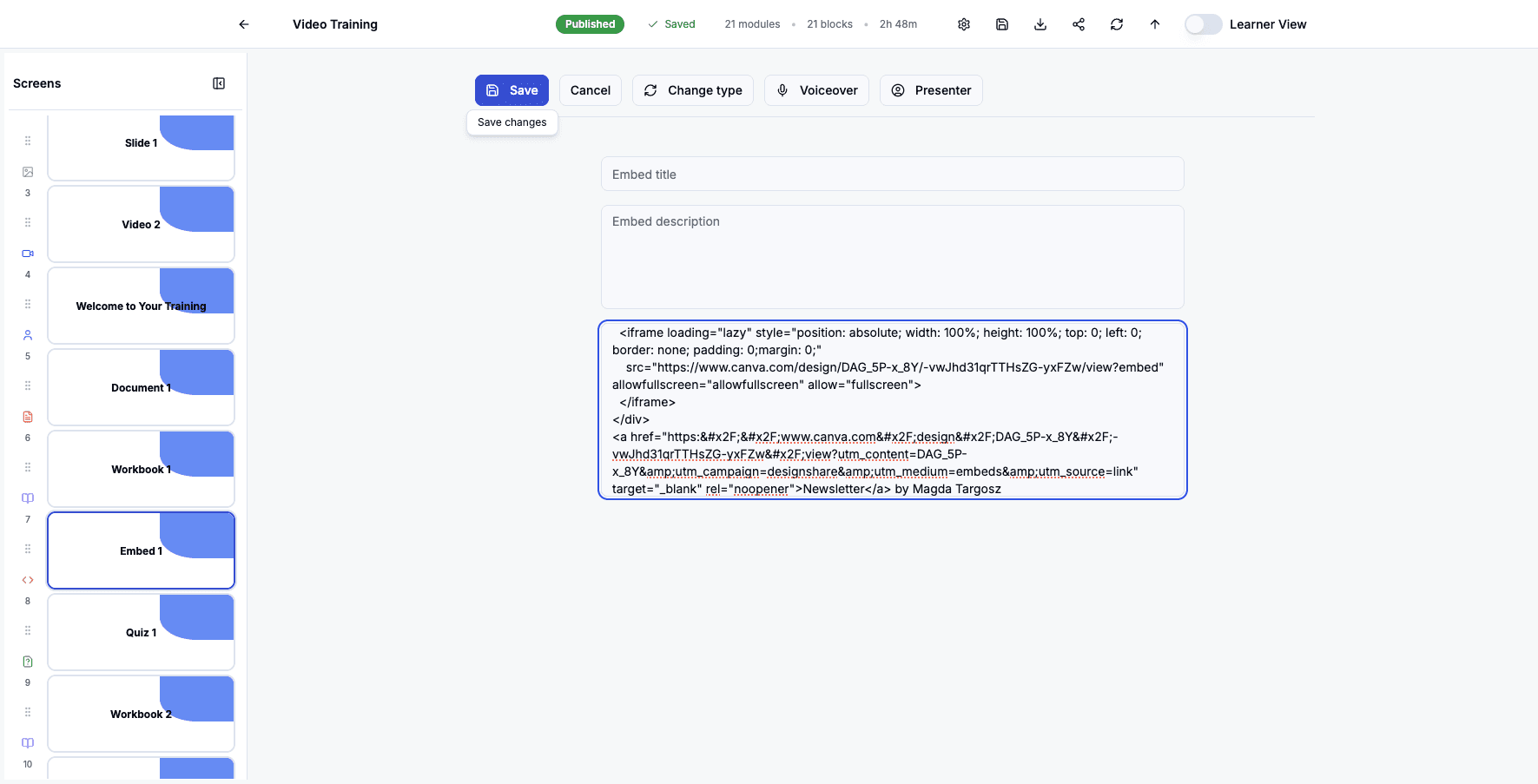This screenshot has width=1538, height=784.
Task: Open the Presenter settings
Action: 931,89
